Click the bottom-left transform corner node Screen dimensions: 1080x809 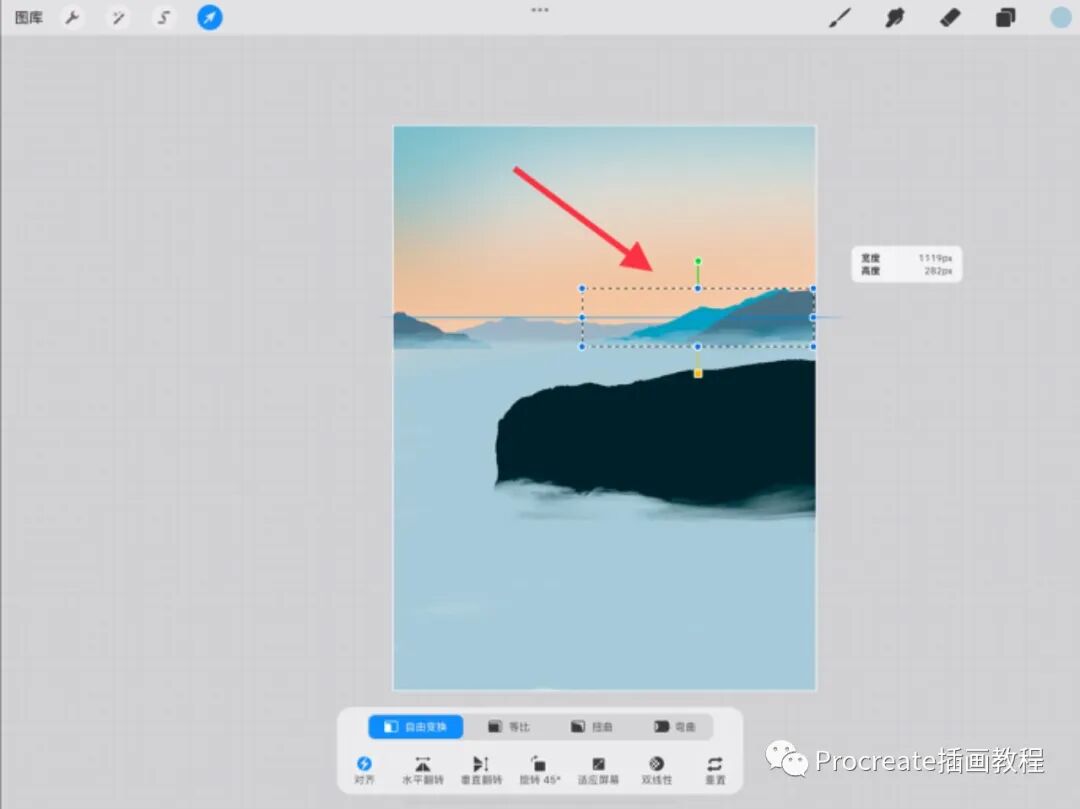(582, 346)
